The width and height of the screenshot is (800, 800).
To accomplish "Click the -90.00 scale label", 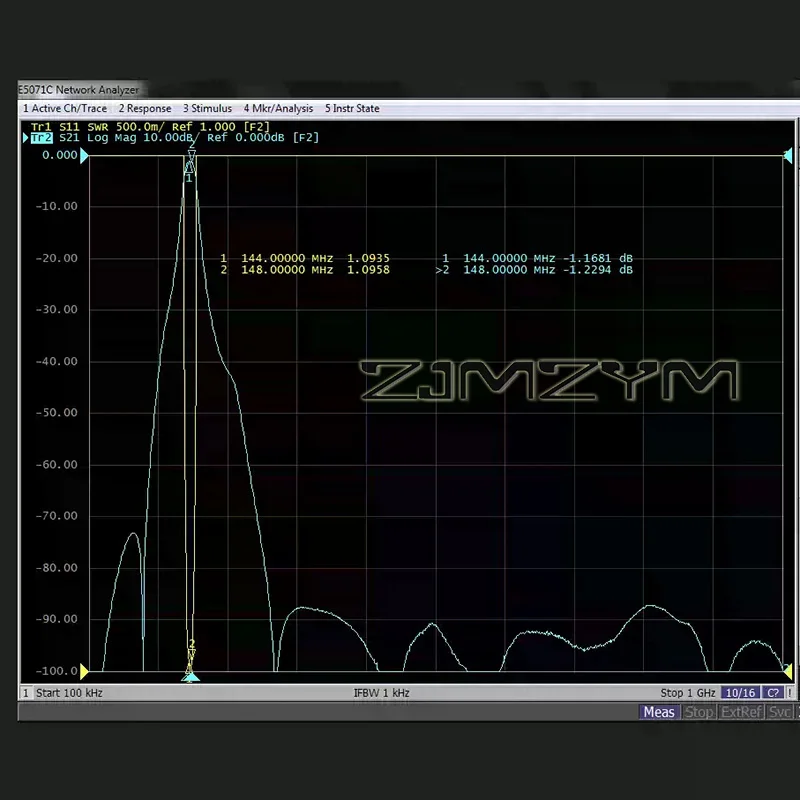I will pos(57,619).
